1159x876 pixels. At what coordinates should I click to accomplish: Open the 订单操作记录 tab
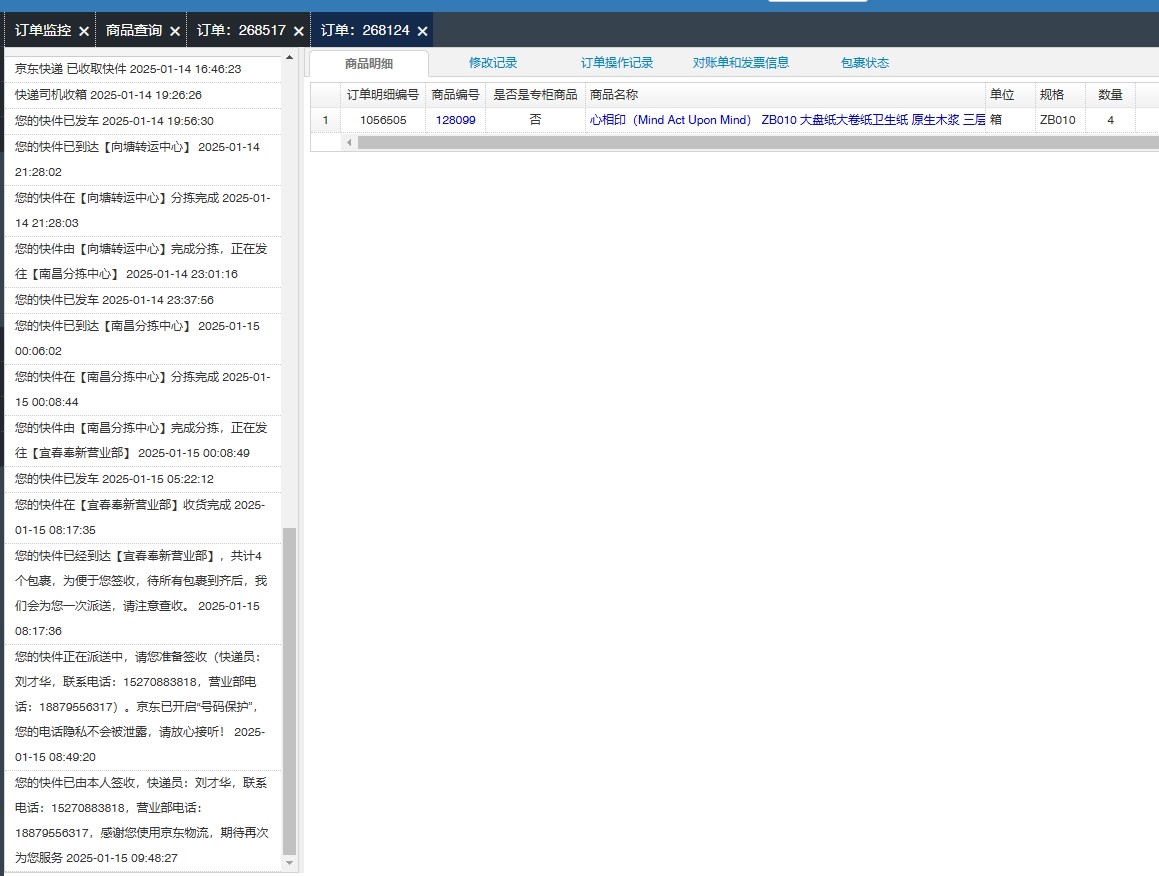click(617, 63)
